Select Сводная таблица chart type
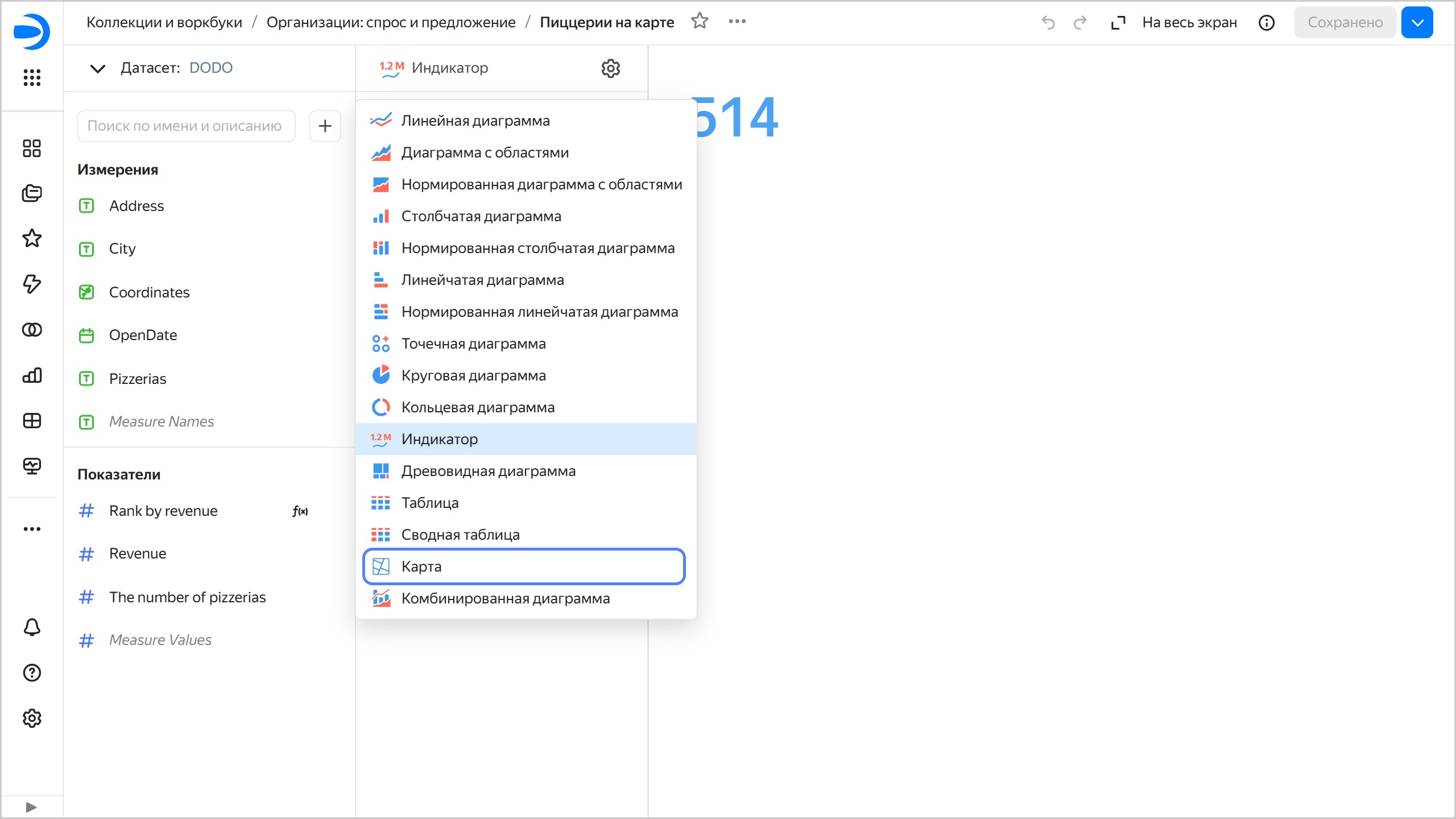This screenshot has height=819, width=1456. click(460, 535)
